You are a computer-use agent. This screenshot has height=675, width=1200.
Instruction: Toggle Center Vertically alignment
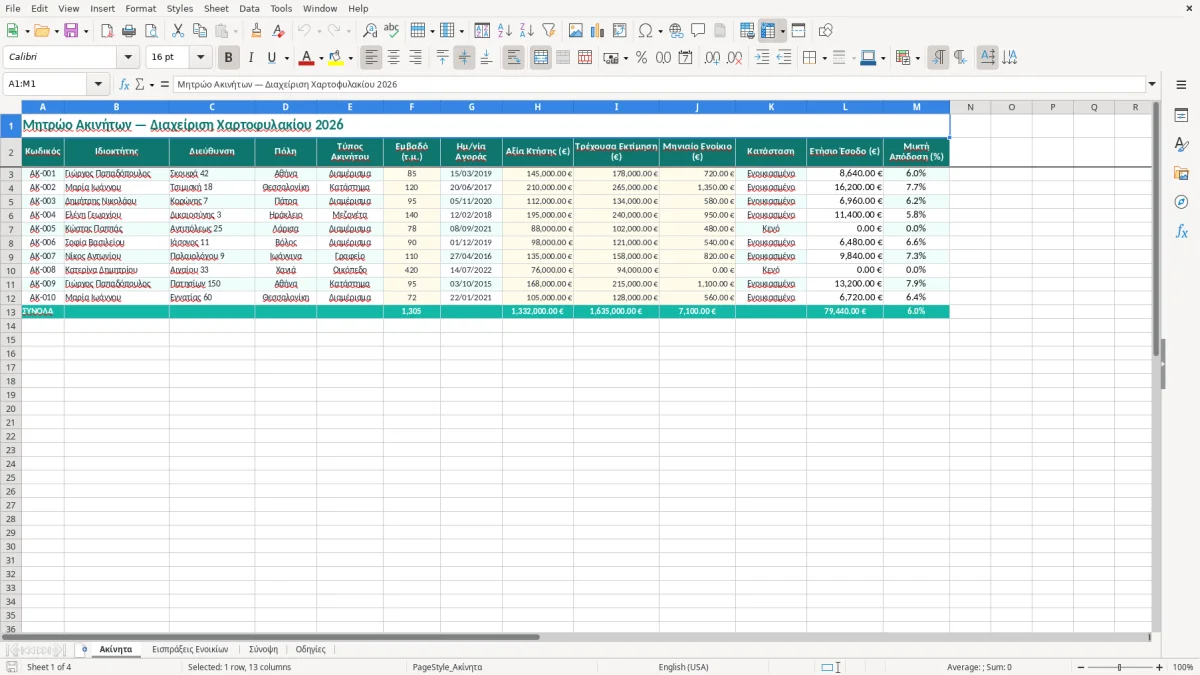[x=464, y=58]
